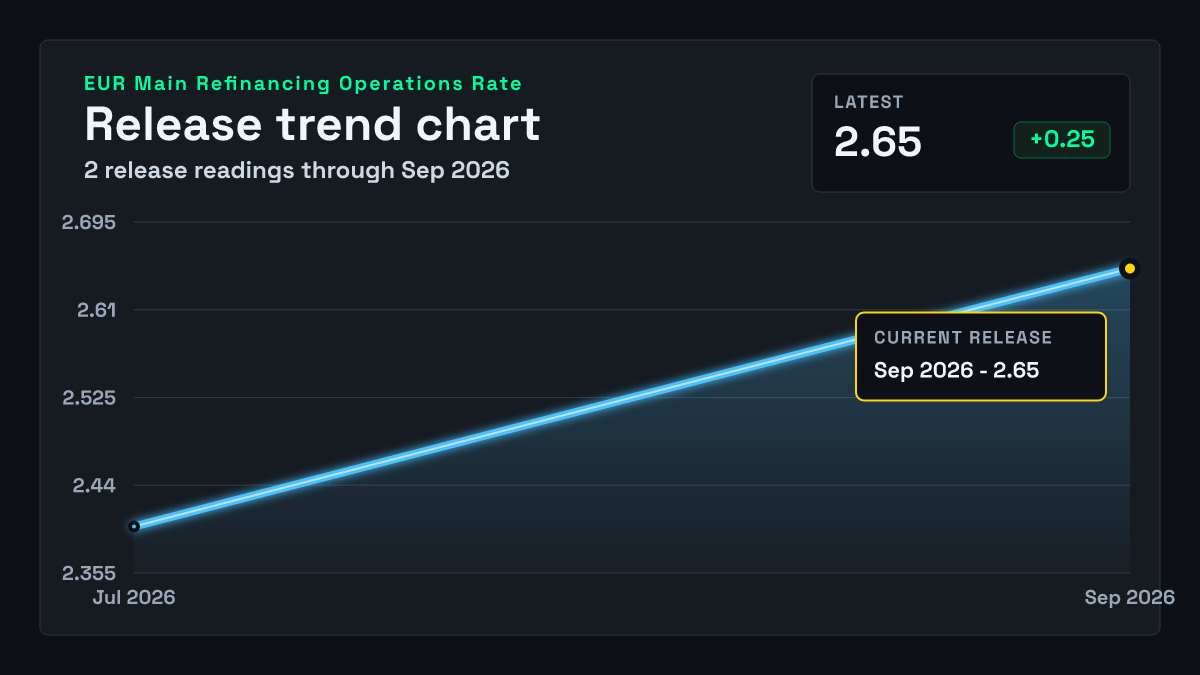Click the LATEST heading in summary card
Viewport: 1200px width, 675px height.
point(869,102)
